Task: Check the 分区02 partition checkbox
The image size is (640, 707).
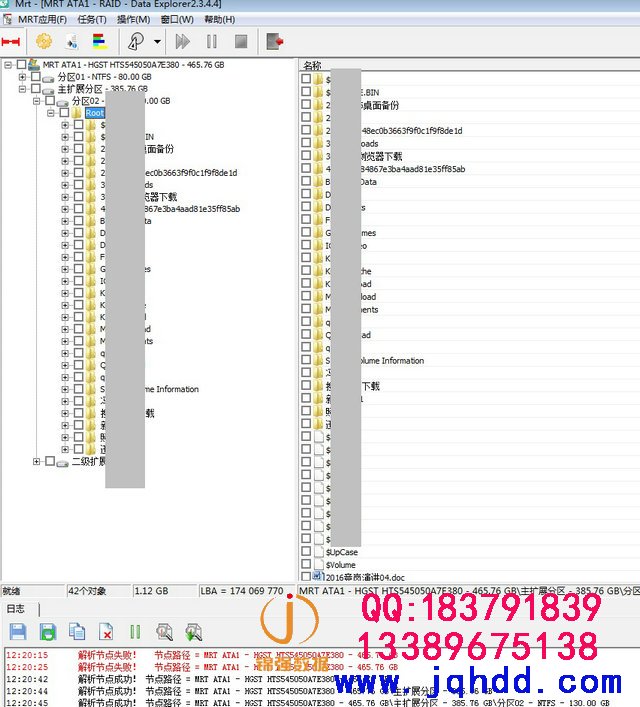Action: [x=50, y=101]
